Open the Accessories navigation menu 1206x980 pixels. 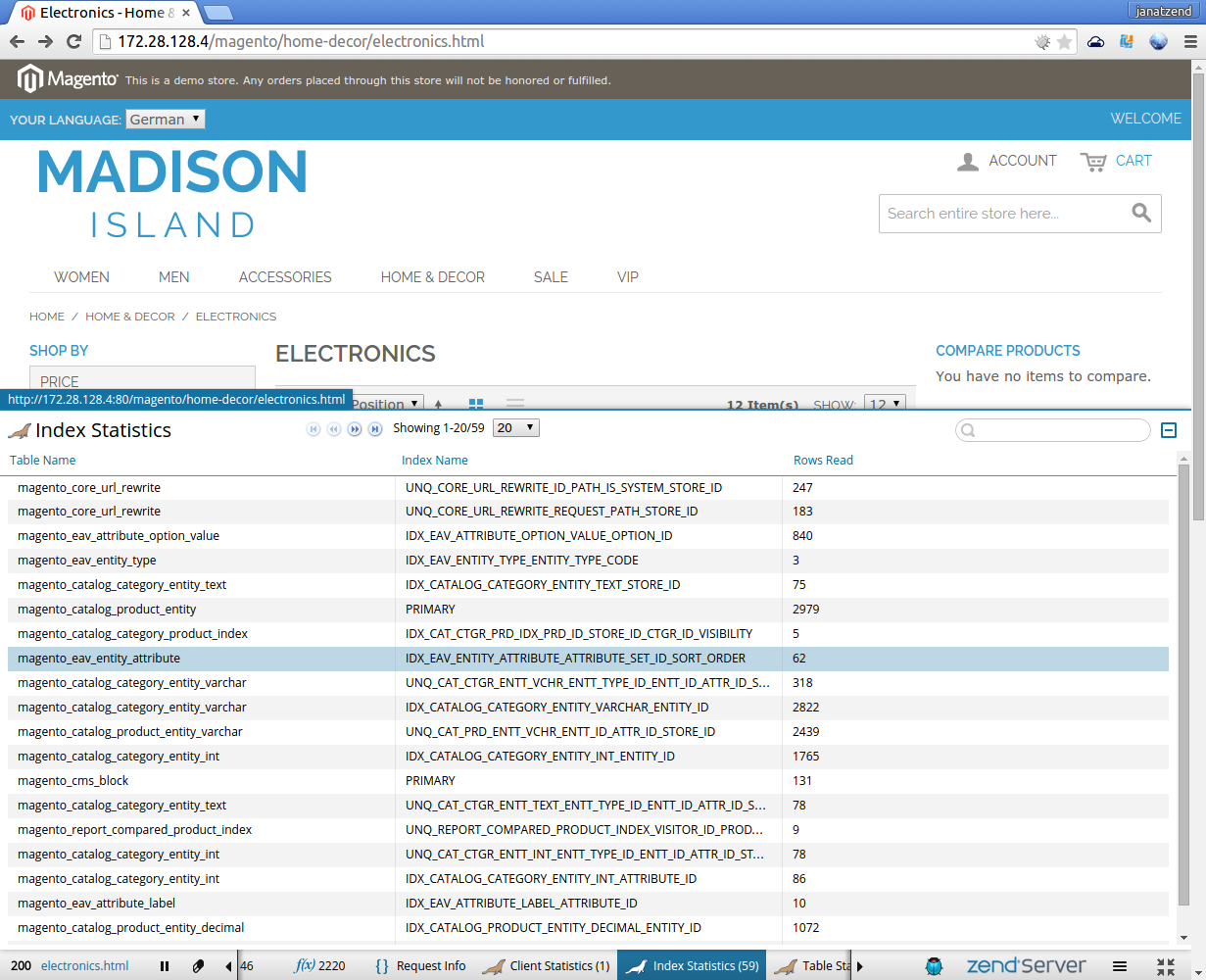point(285,277)
